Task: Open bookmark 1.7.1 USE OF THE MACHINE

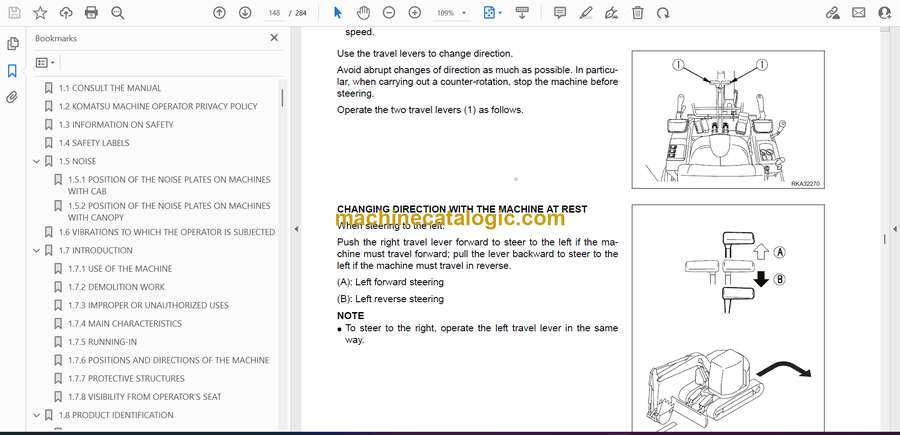Action: coord(119,269)
